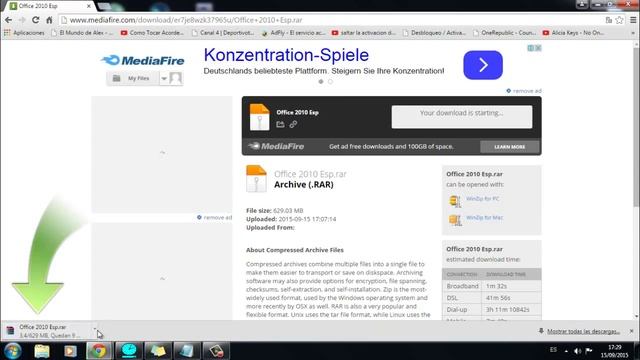Close the downloads bar

point(631,331)
